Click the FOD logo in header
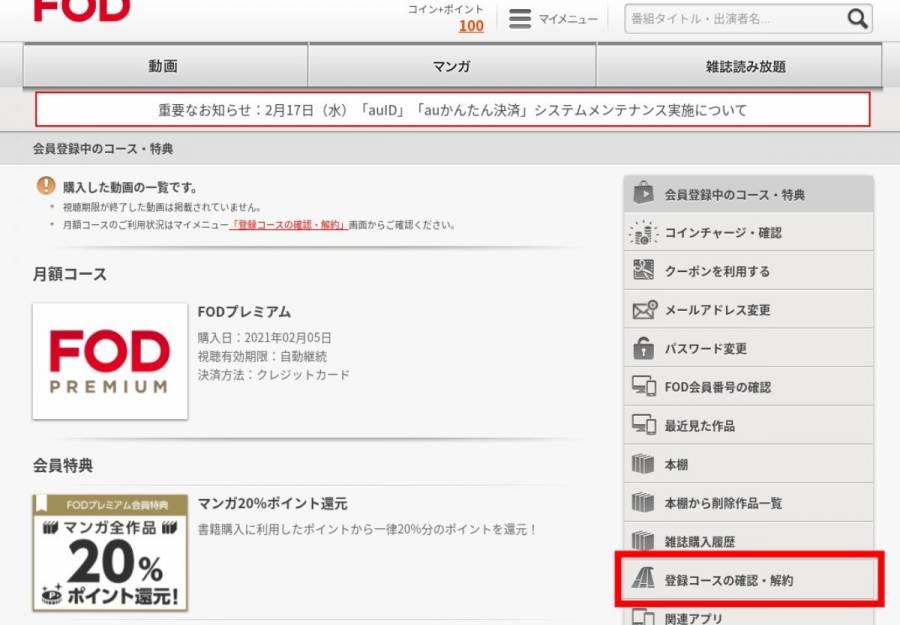900x625 pixels. [82, 10]
